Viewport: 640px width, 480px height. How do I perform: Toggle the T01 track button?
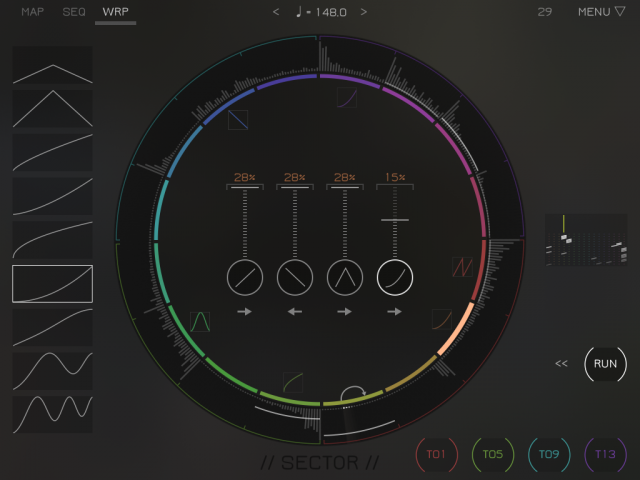tap(436, 454)
